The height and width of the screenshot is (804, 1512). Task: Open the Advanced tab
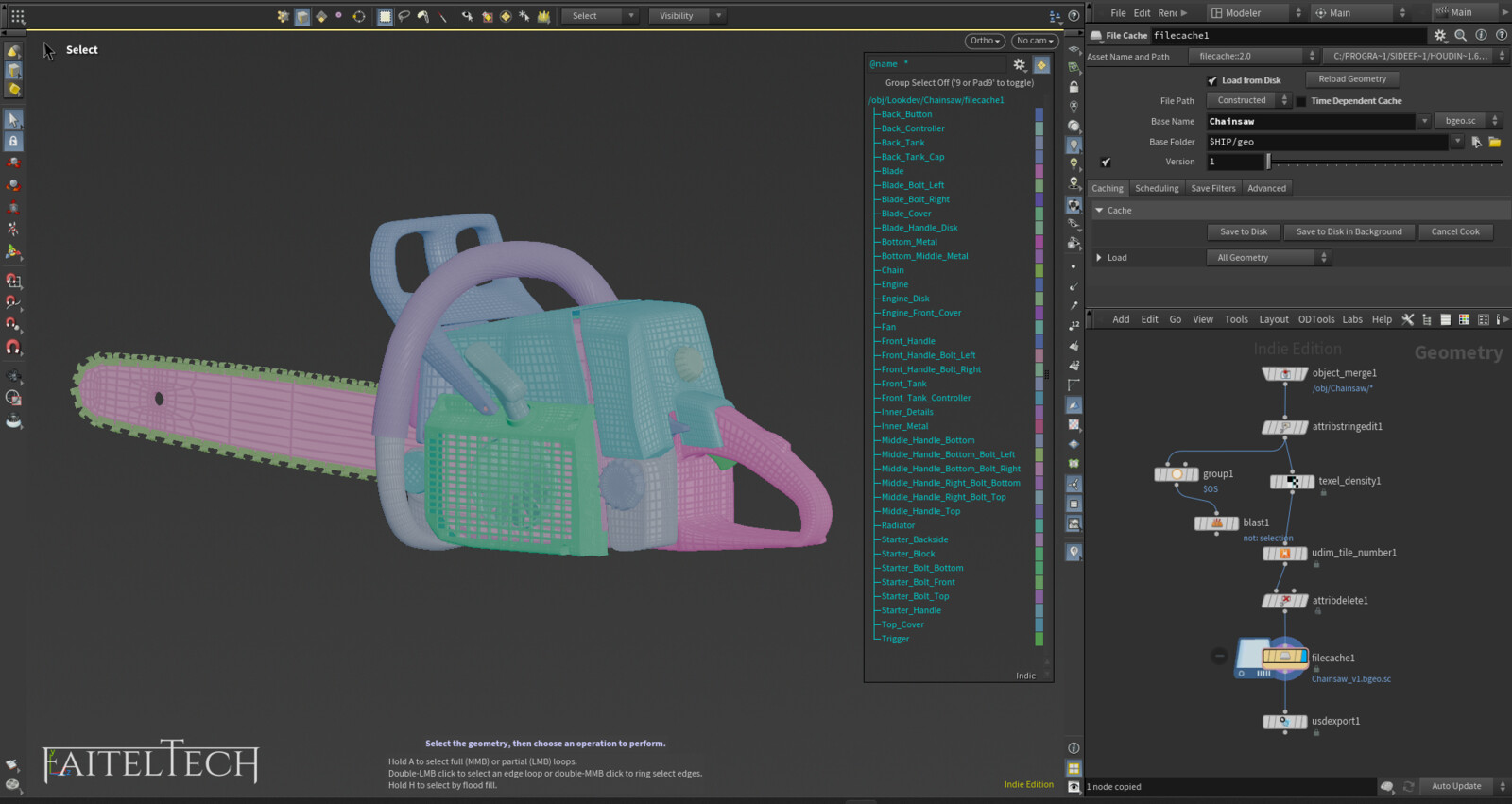coord(1266,188)
